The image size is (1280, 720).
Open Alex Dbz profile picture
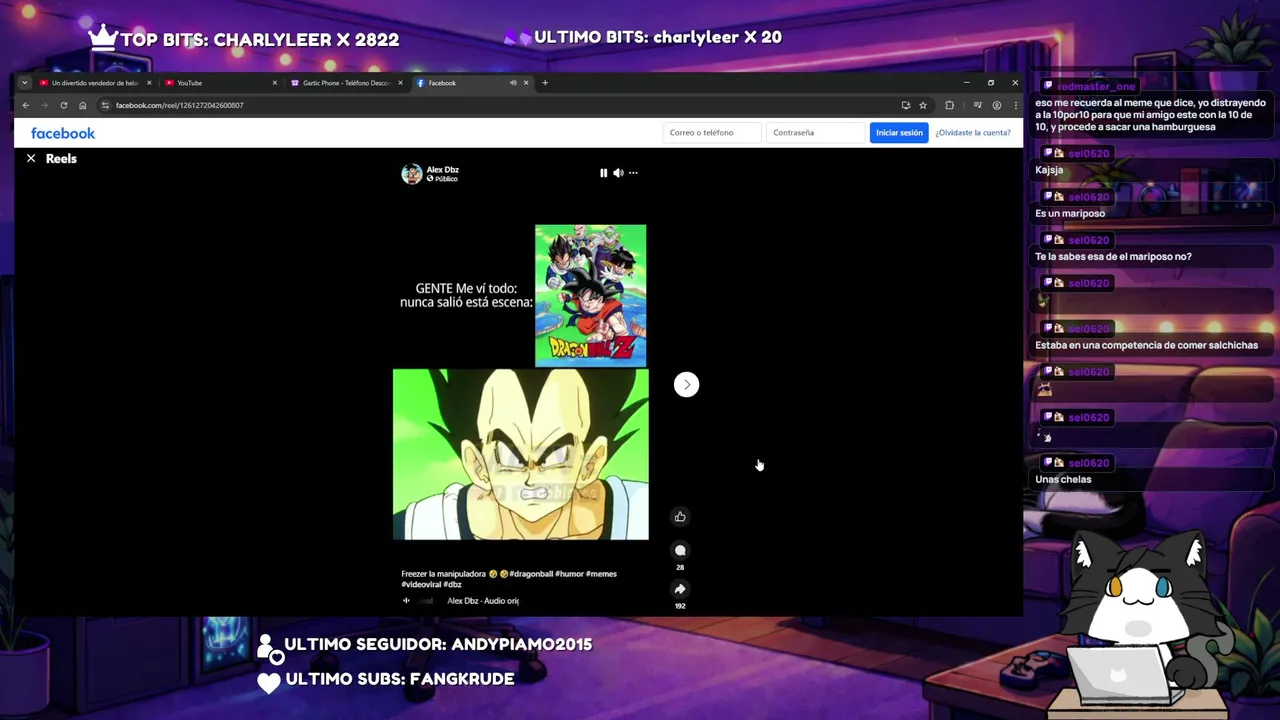[412, 174]
